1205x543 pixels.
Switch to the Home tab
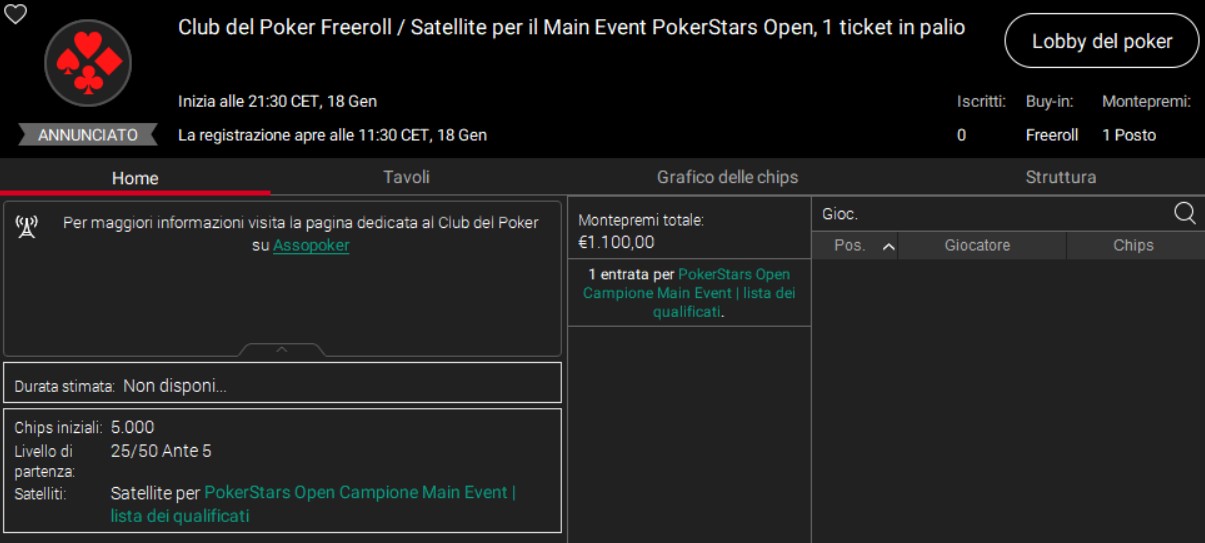click(x=135, y=178)
